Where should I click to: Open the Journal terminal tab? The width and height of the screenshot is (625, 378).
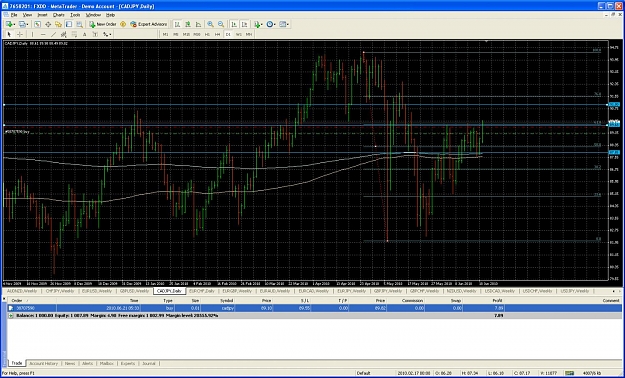click(149, 364)
